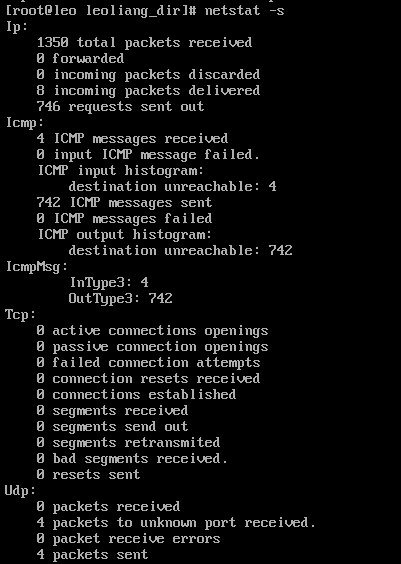This screenshot has width=401, height=564.
Task: Click ICMP input histogram label
Action: [x=121, y=170]
